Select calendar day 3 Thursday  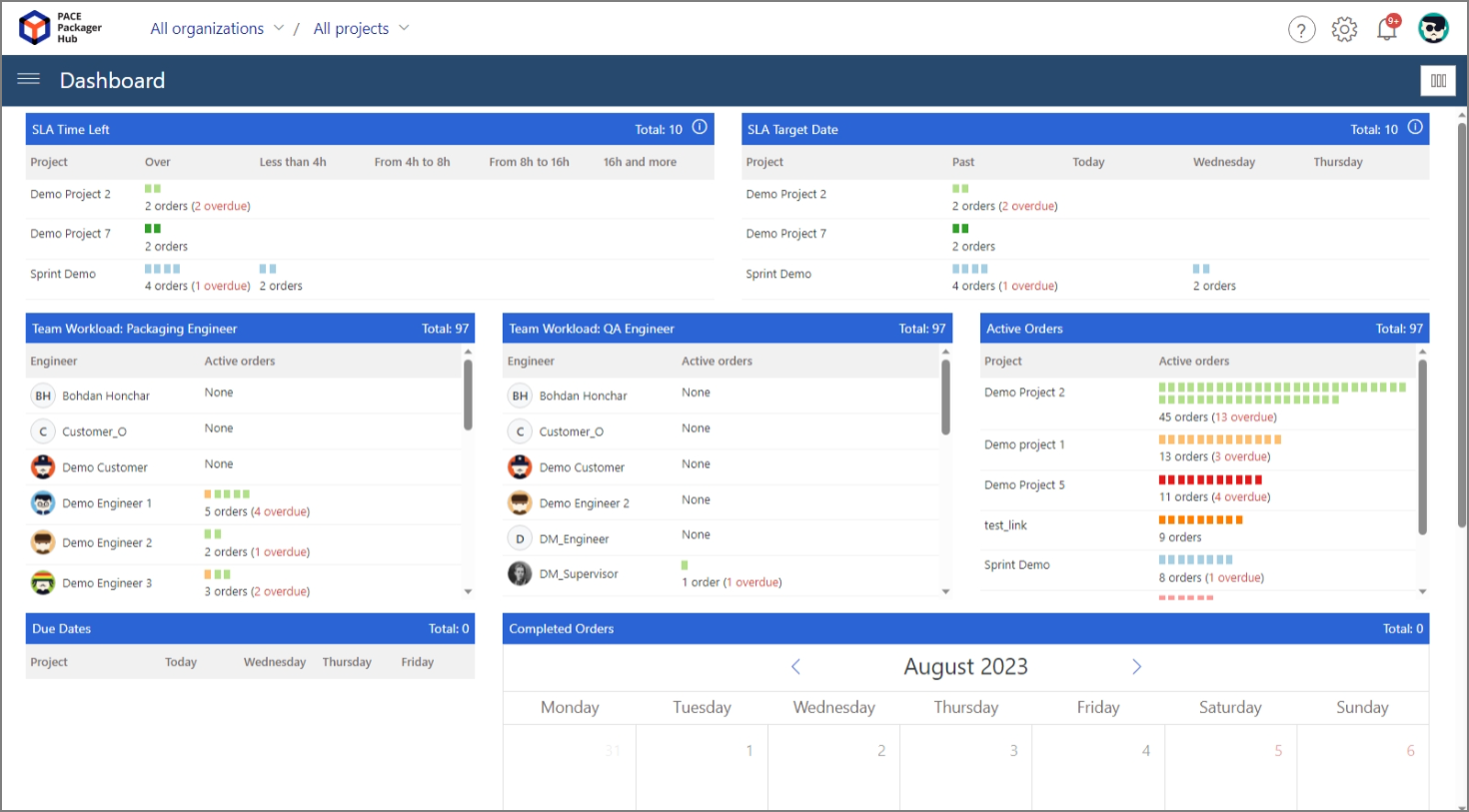pyautogui.click(x=1013, y=750)
